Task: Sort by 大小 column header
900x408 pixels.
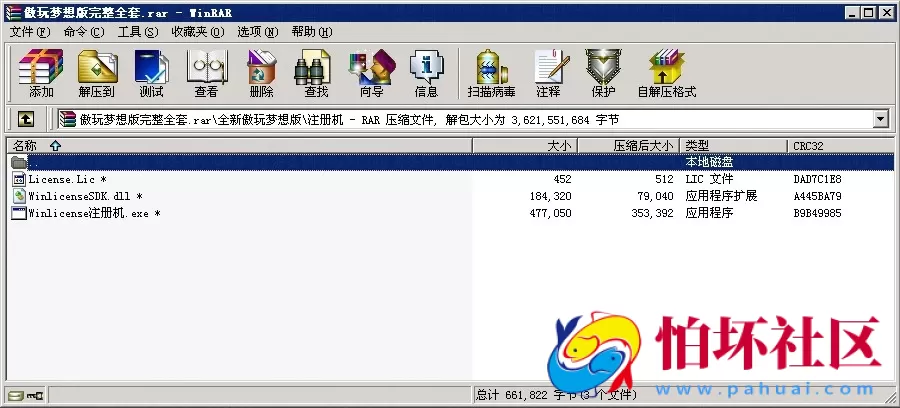Action: point(525,146)
